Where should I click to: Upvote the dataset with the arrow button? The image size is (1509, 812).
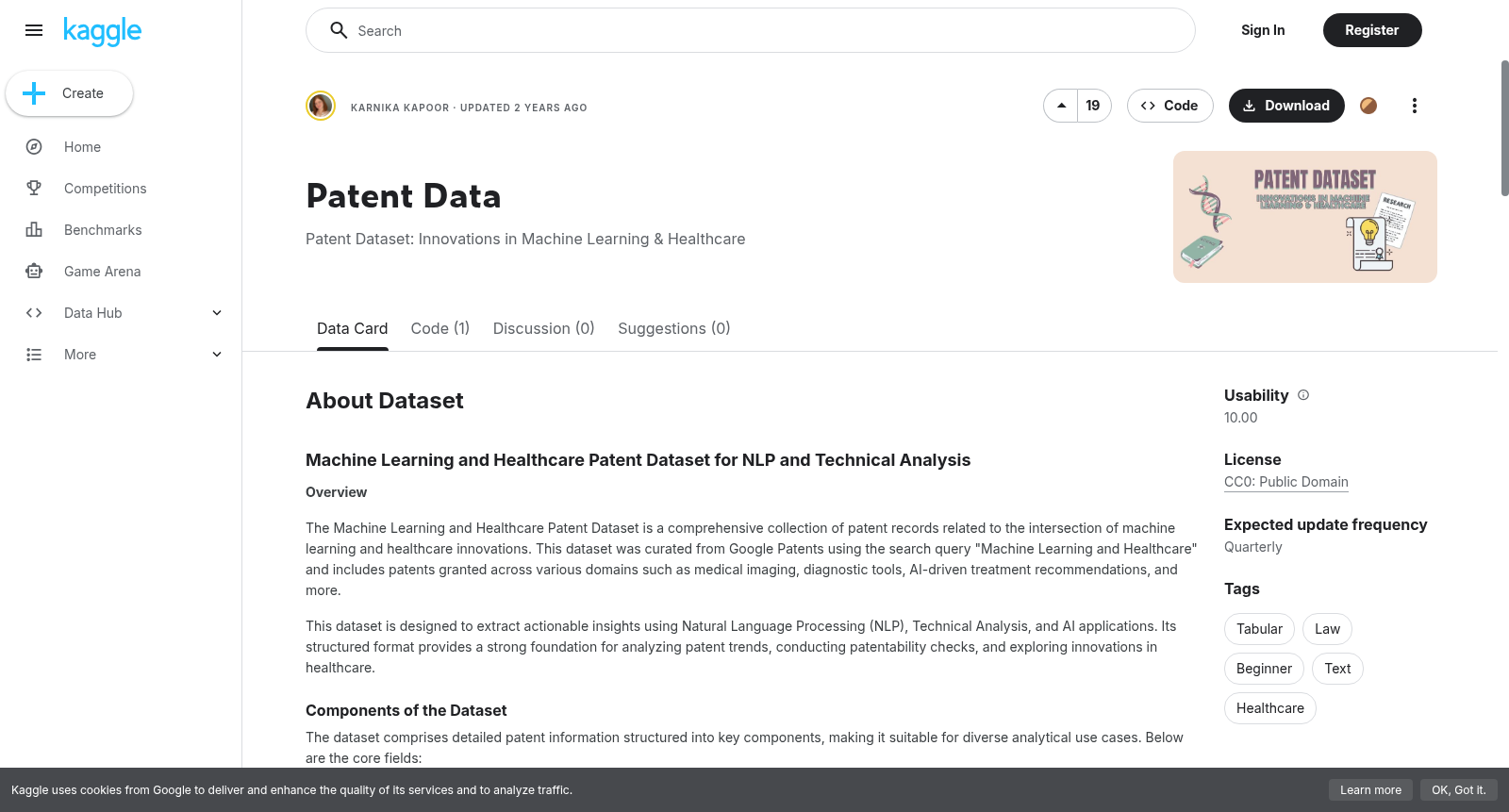pos(1061,106)
